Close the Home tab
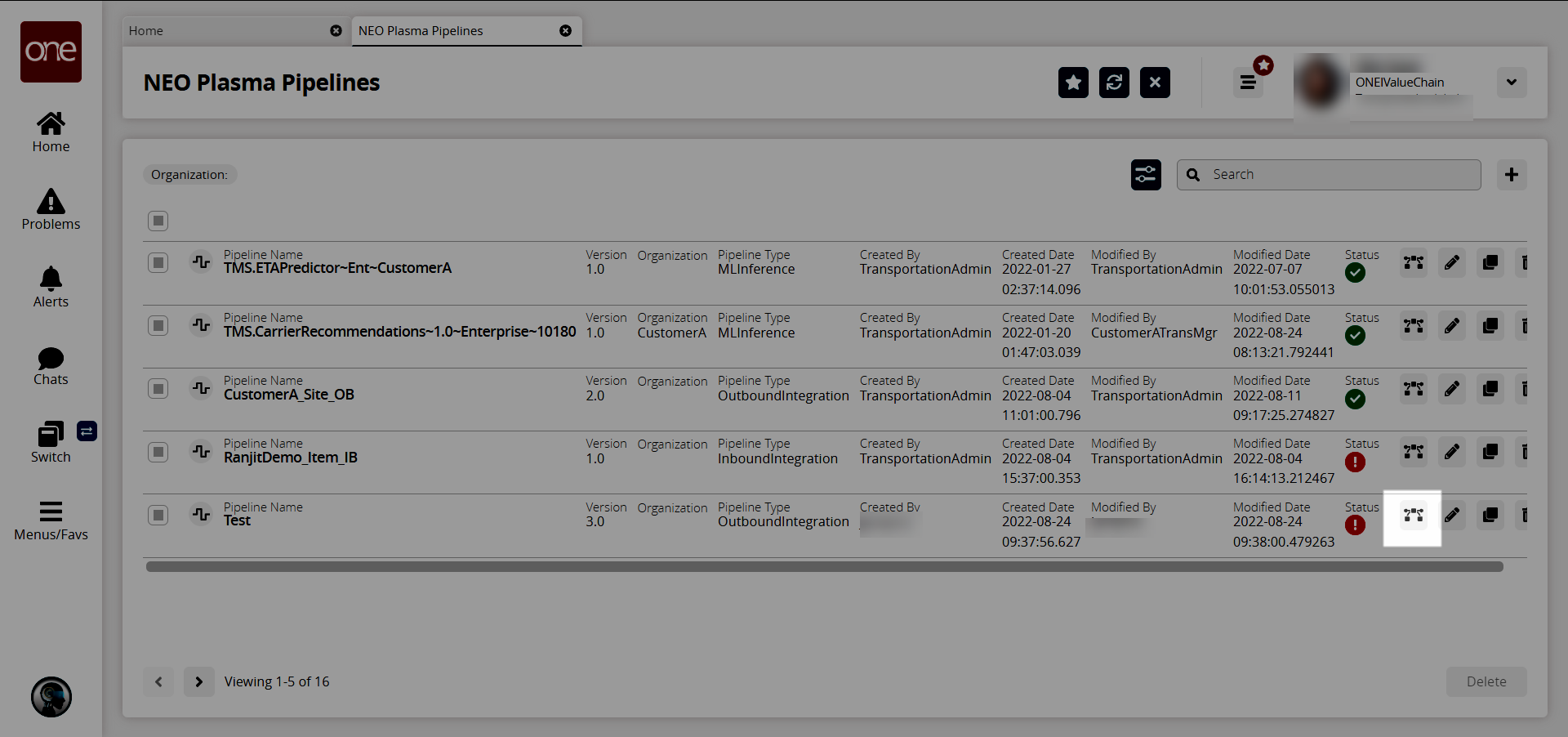1568x737 pixels. (336, 31)
